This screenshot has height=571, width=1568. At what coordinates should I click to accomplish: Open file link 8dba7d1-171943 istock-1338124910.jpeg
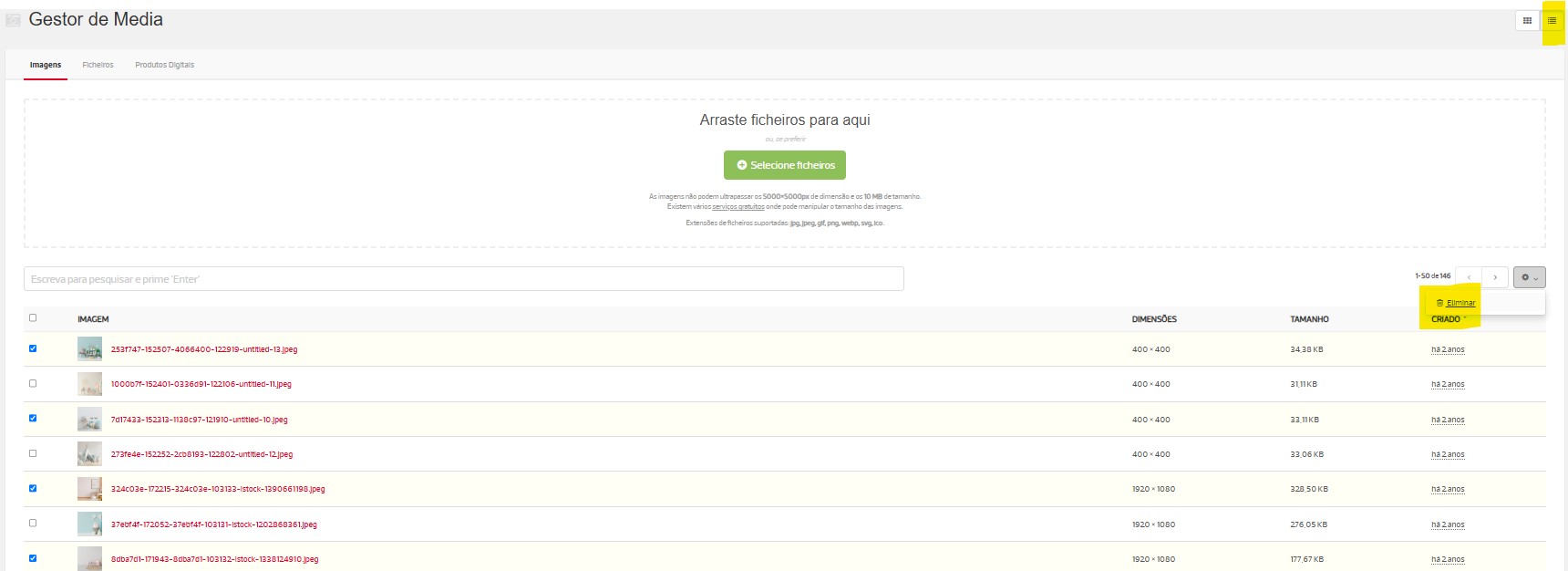coord(215,559)
